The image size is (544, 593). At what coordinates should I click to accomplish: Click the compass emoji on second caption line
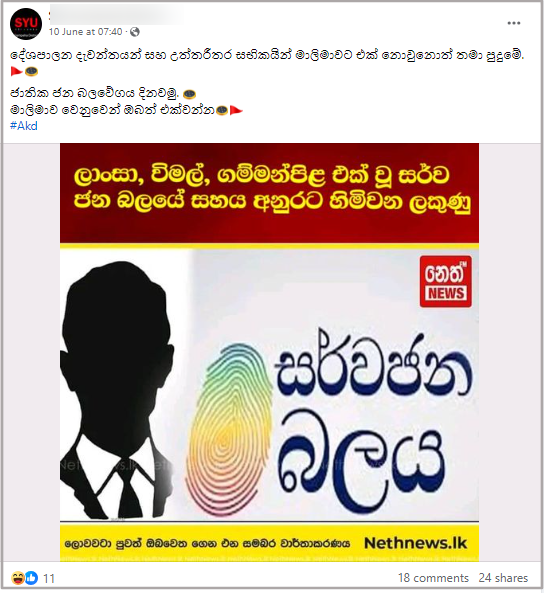[190, 93]
